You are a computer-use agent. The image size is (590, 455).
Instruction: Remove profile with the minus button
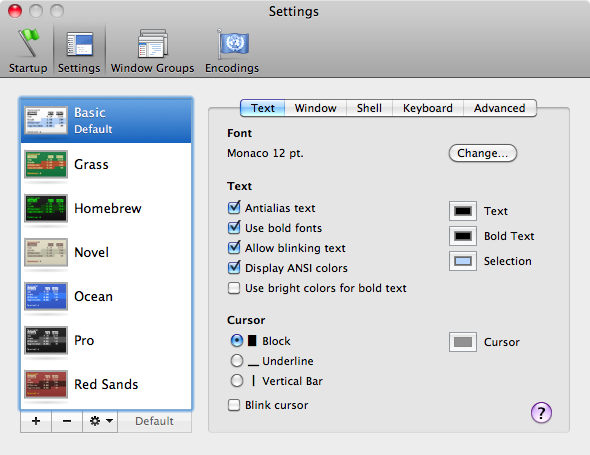point(67,421)
